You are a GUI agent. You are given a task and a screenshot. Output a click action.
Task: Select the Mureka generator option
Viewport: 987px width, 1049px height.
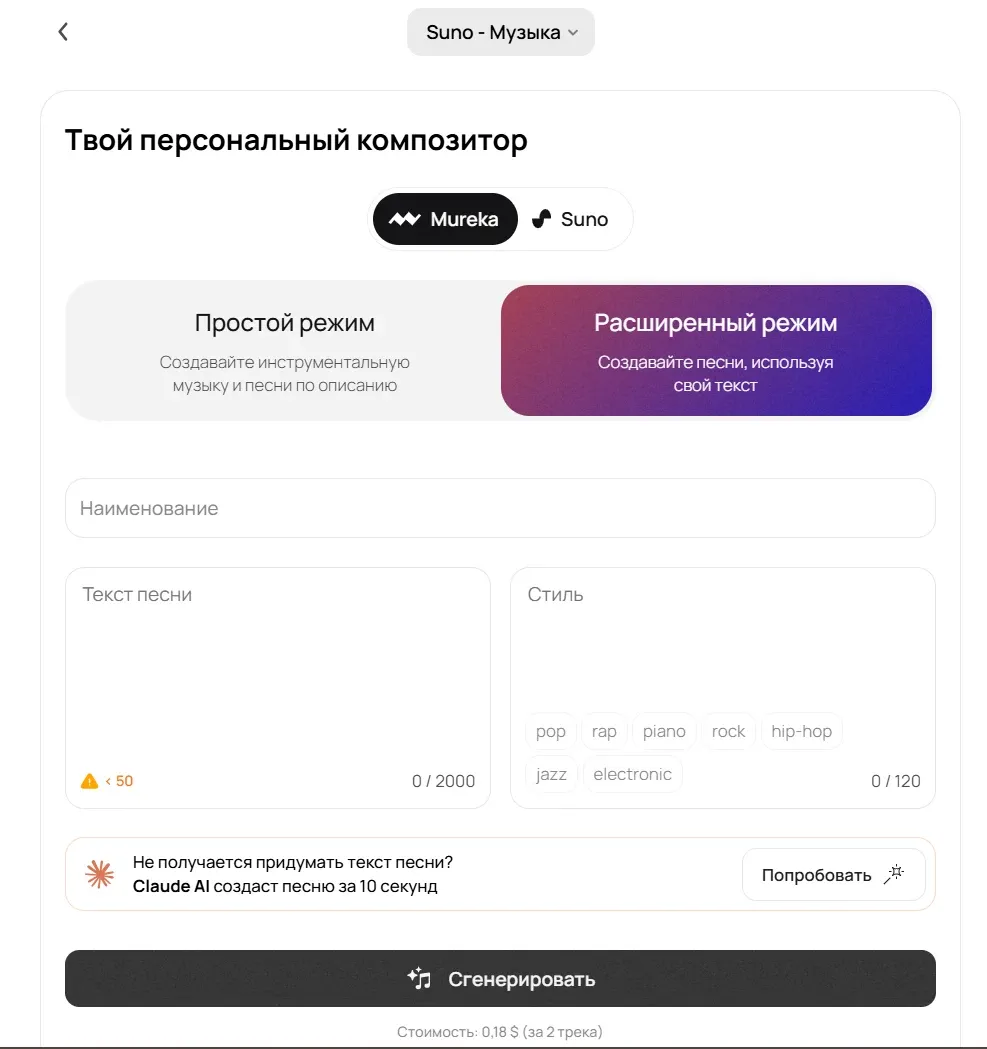(445, 219)
